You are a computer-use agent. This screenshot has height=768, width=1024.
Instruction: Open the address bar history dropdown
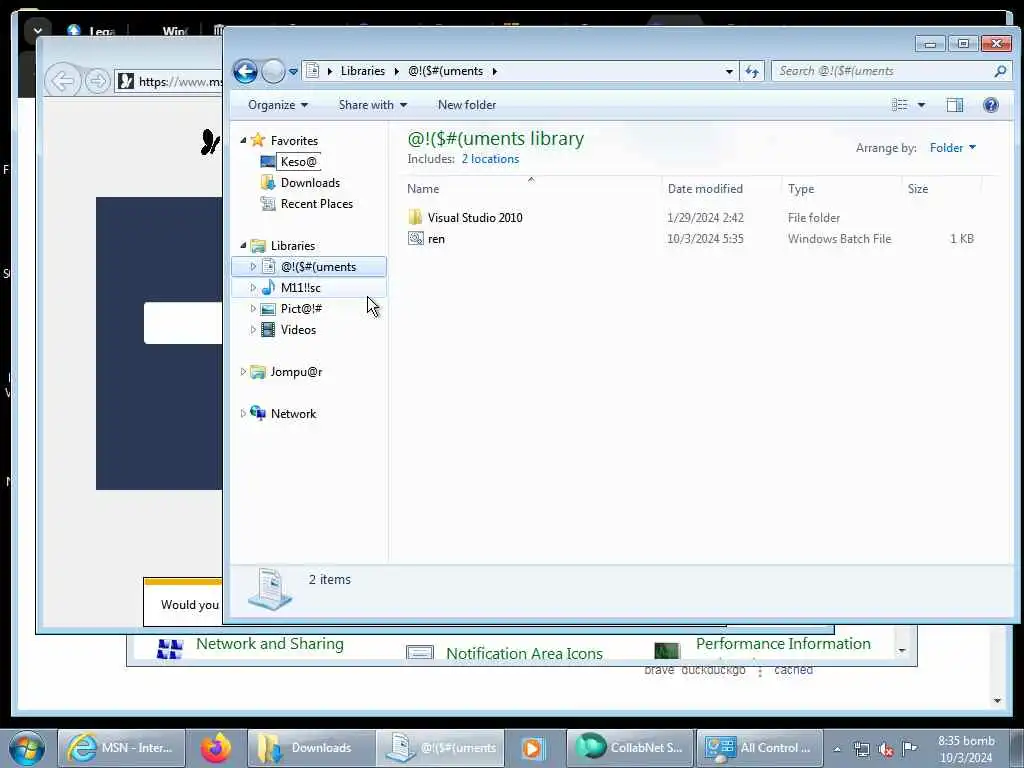pyautogui.click(x=729, y=71)
